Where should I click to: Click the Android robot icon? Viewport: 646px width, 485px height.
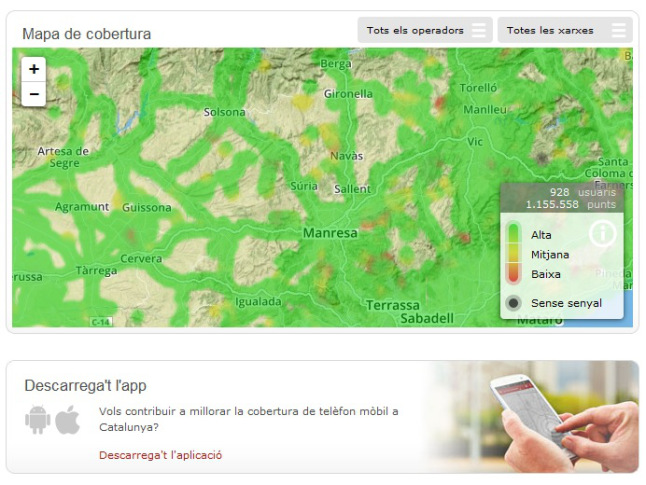coord(37,420)
